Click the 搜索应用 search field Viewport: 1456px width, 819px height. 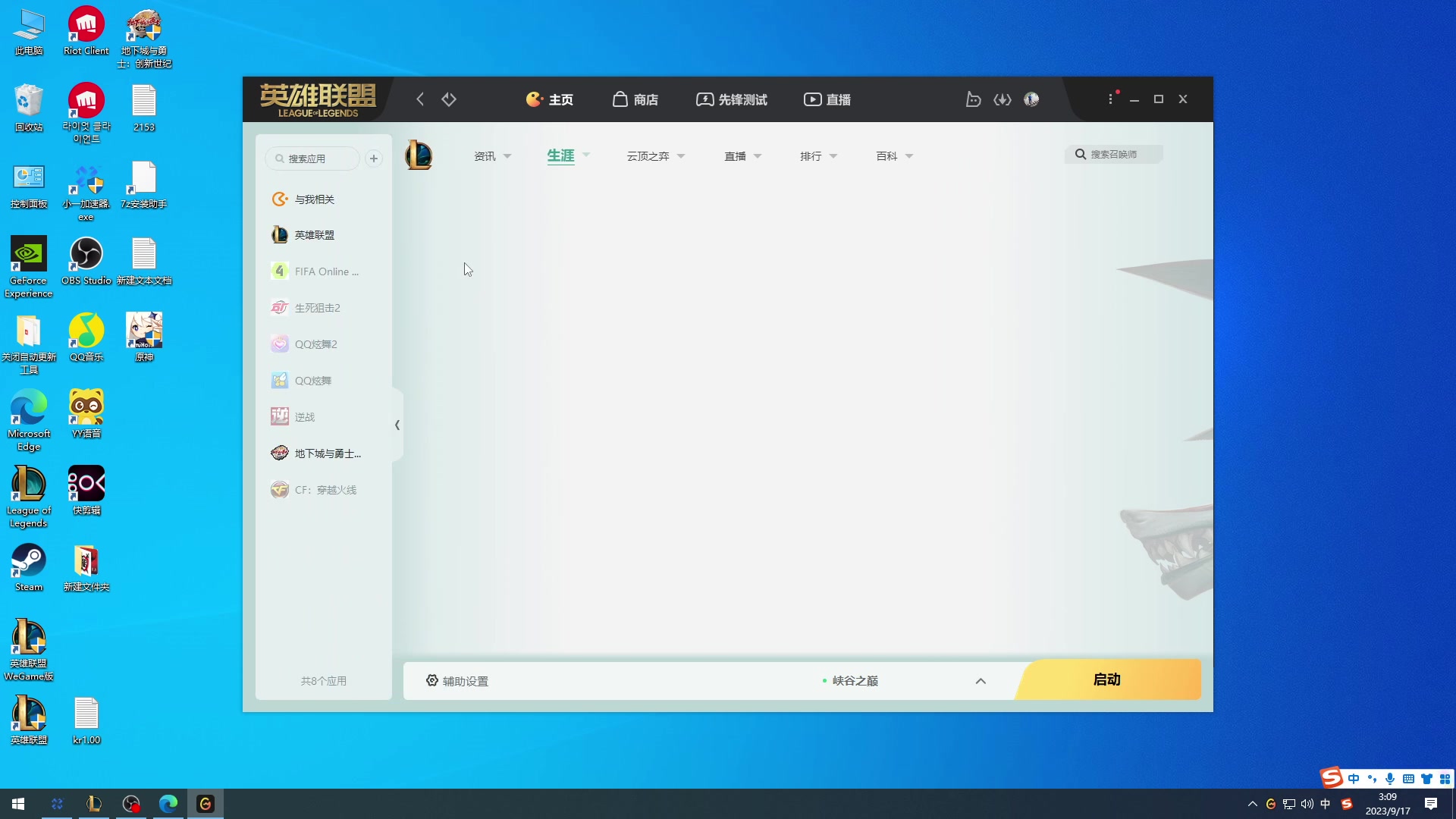[312, 158]
